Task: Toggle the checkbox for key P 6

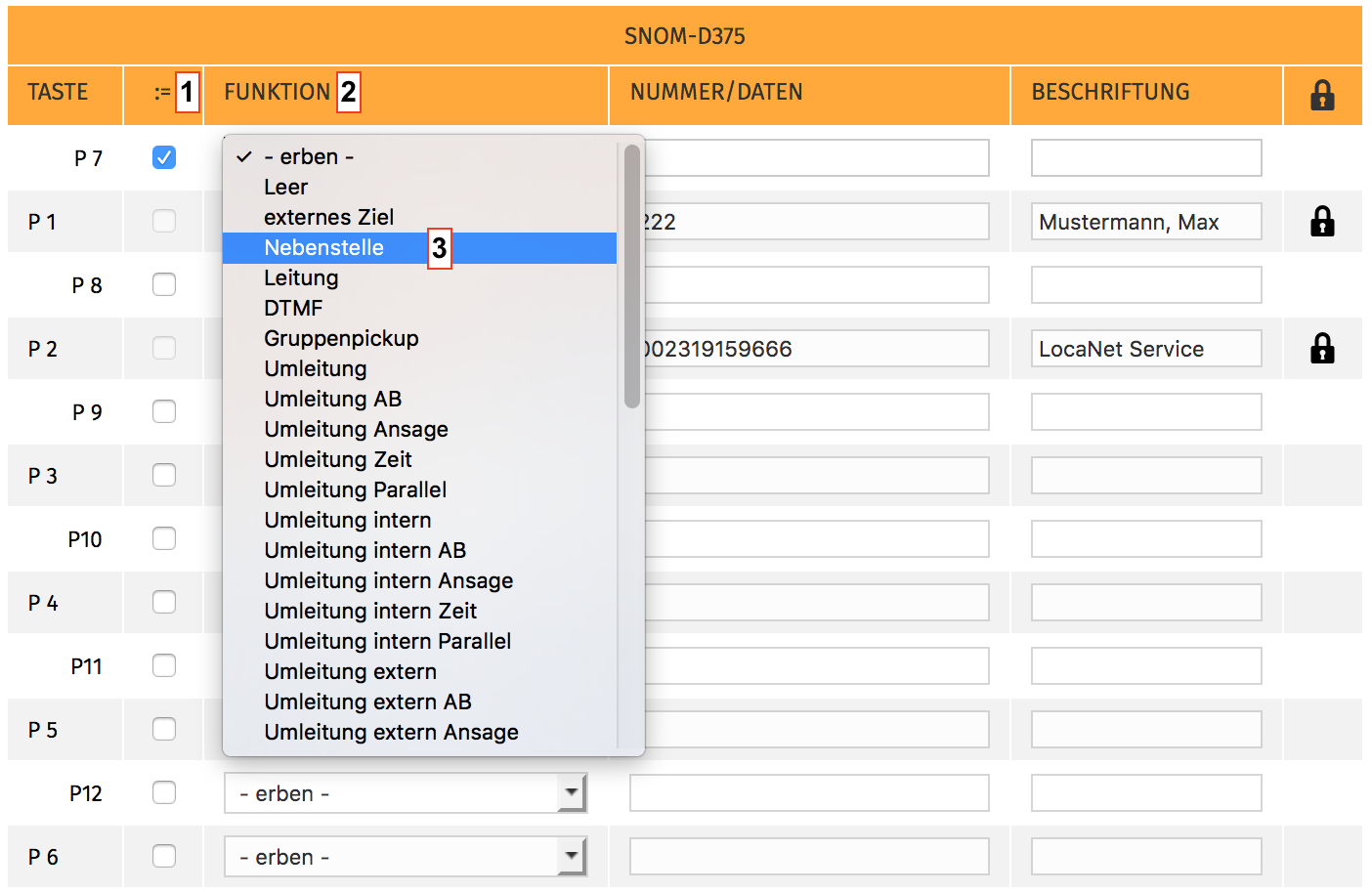Action: click(x=164, y=856)
